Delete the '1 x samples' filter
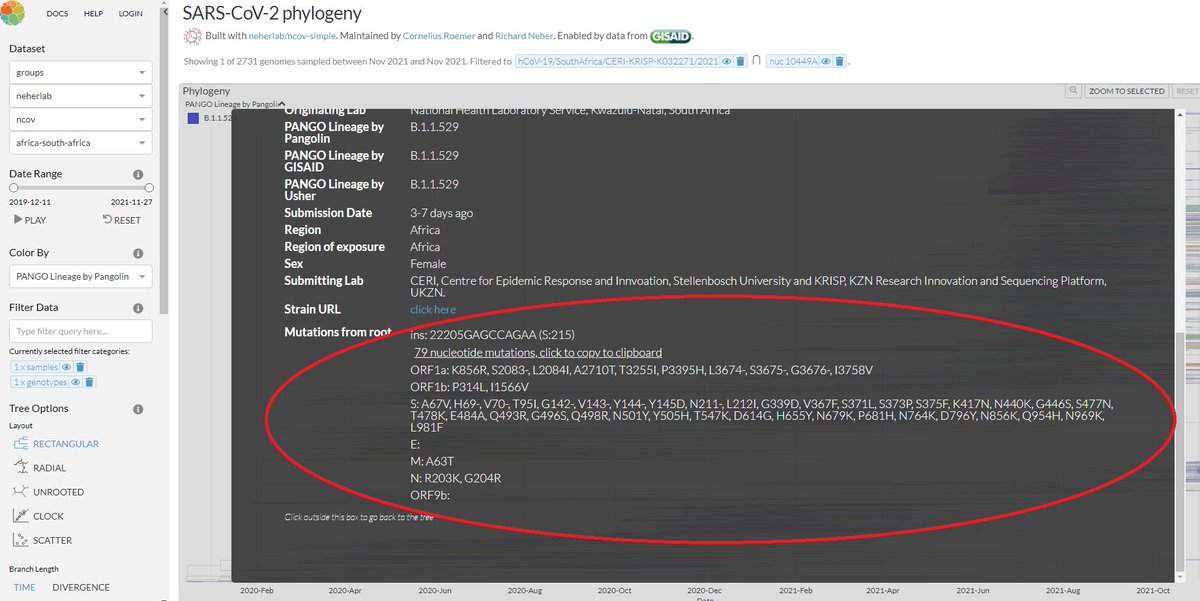The height and width of the screenshot is (601, 1200). pos(81,367)
